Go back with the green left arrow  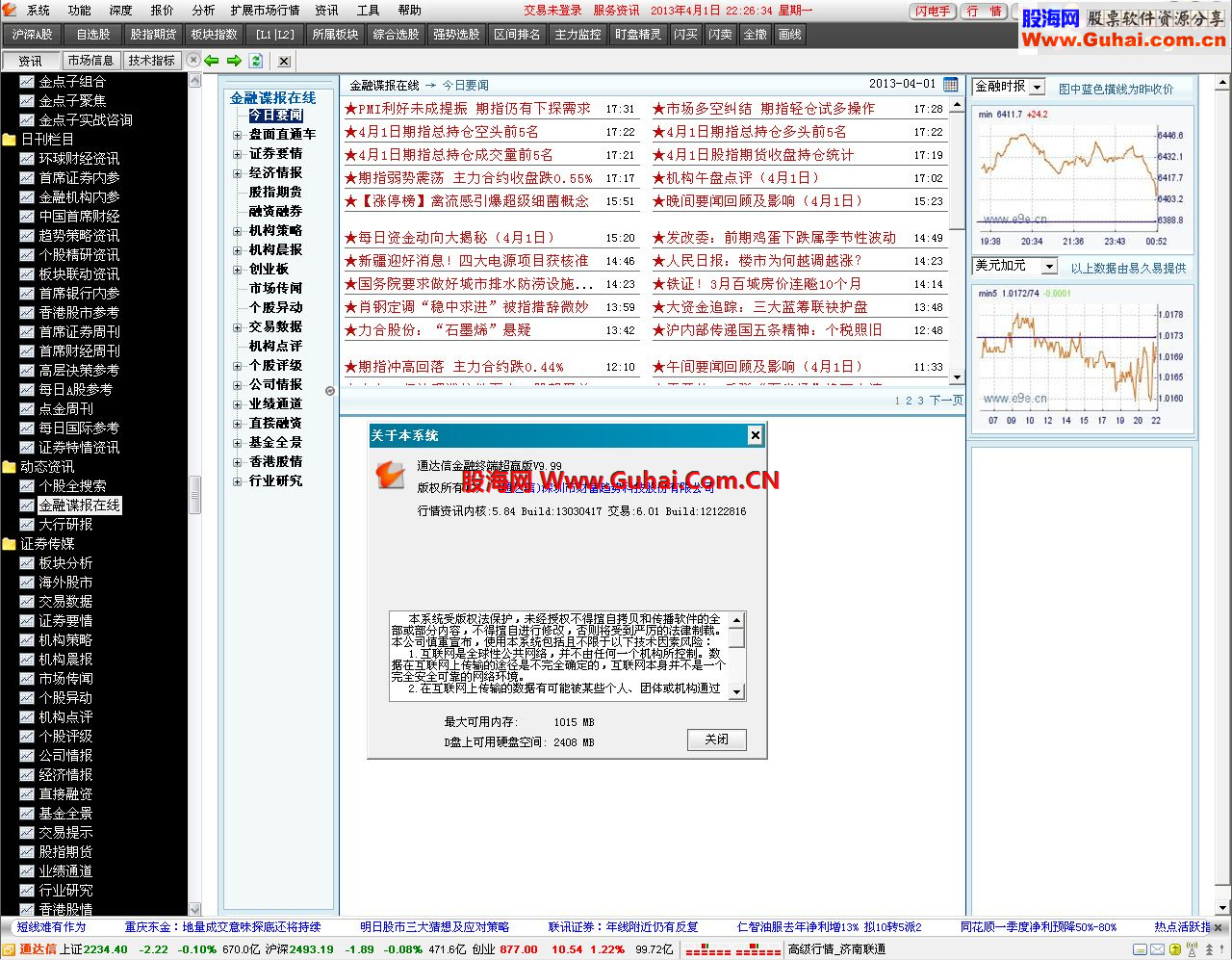212,60
